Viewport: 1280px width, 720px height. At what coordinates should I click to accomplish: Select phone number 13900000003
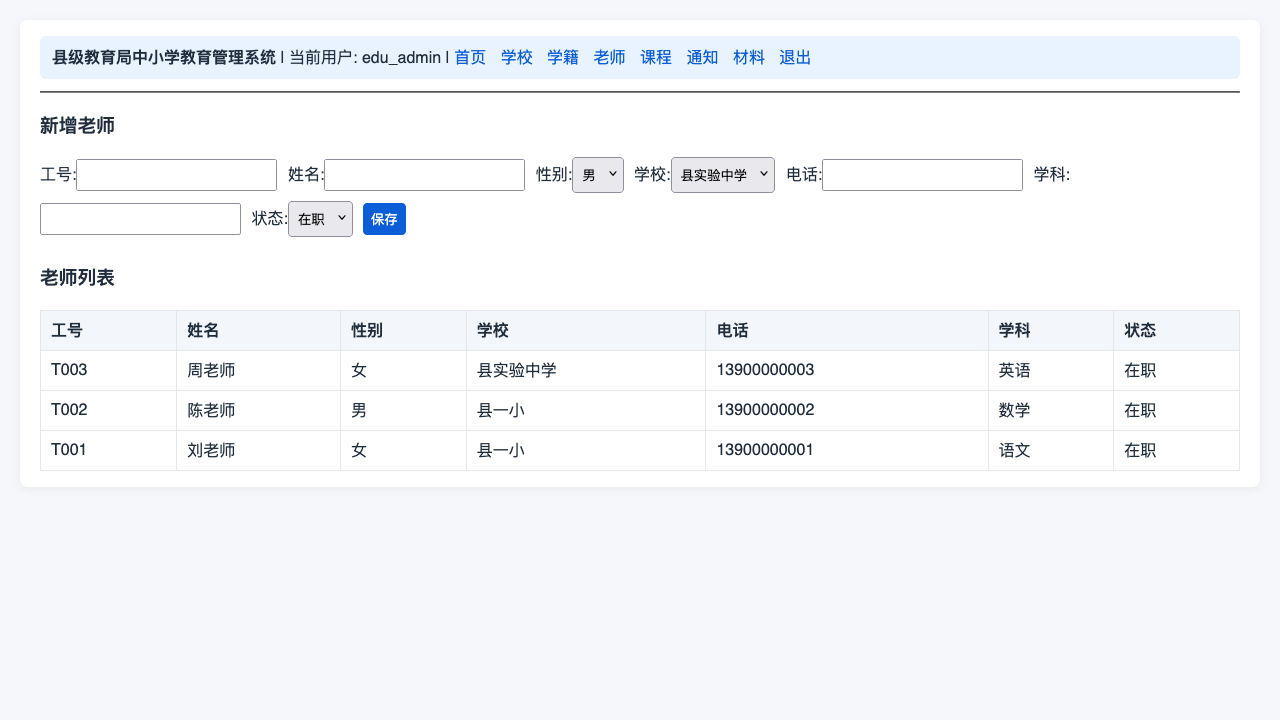(765, 370)
